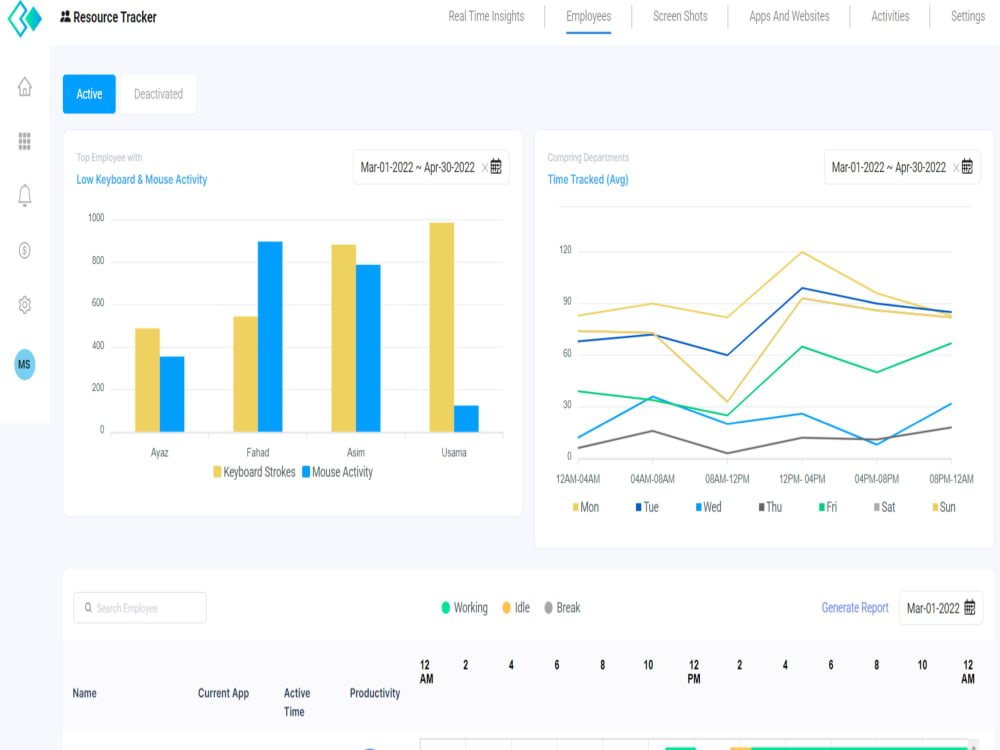This screenshot has height=750, width=1000.
Task: Click Usama's yellow Keyboard Strokes bar
Action: click(x=441, y=327)
